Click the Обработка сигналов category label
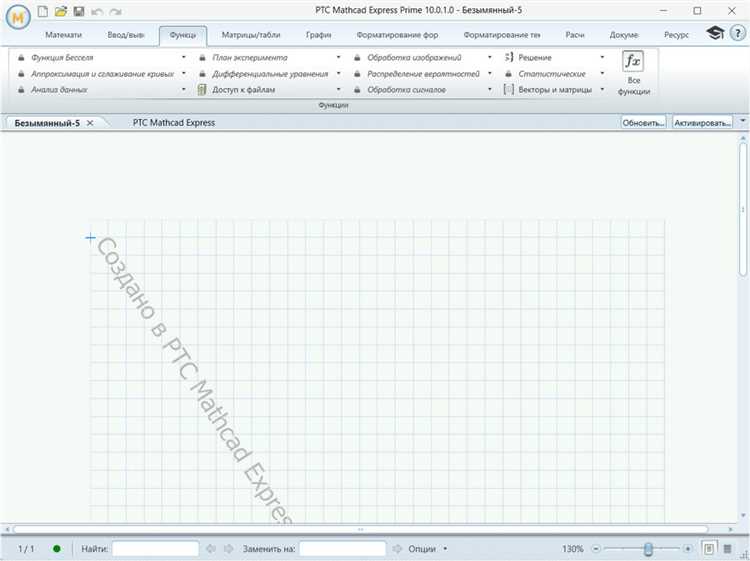Image resolution: width=750 pixels, height=561 pixels. click(407, 89)
